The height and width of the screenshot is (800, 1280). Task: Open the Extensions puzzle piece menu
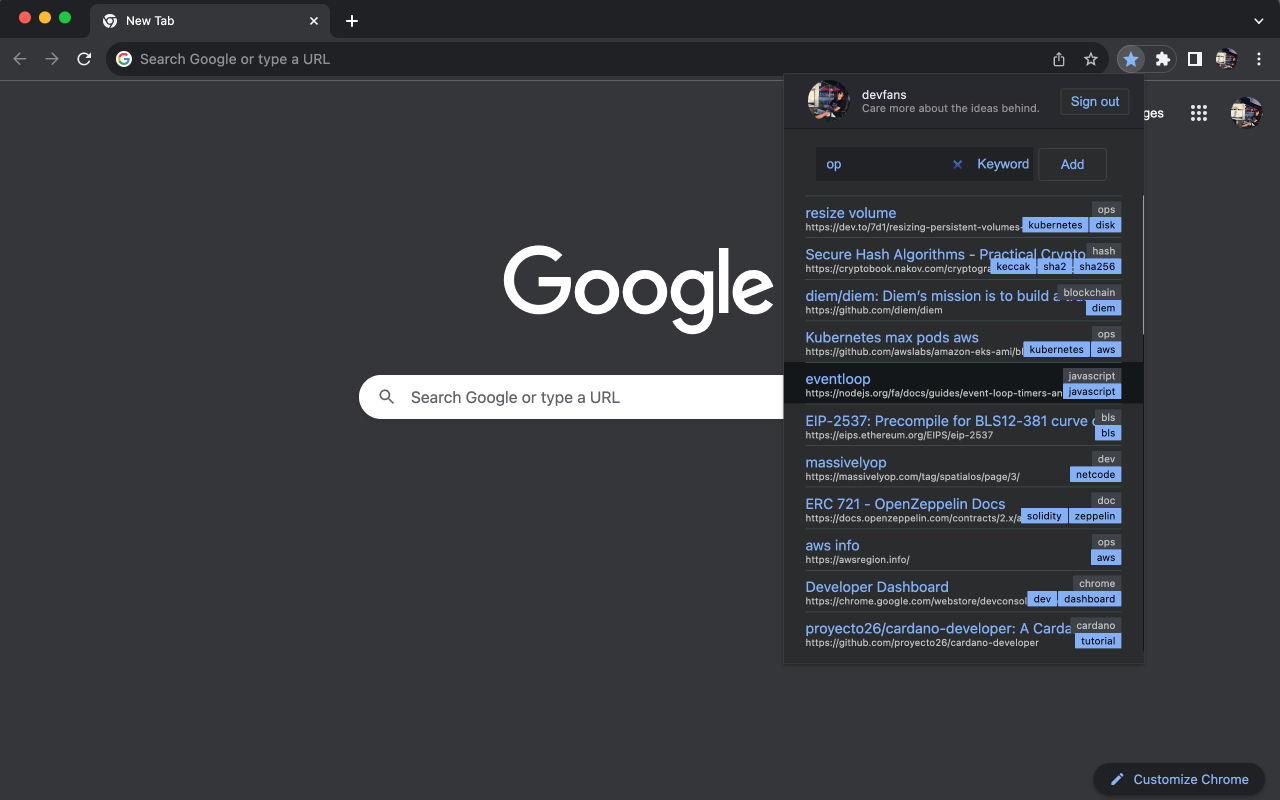tap(1163, 59)
